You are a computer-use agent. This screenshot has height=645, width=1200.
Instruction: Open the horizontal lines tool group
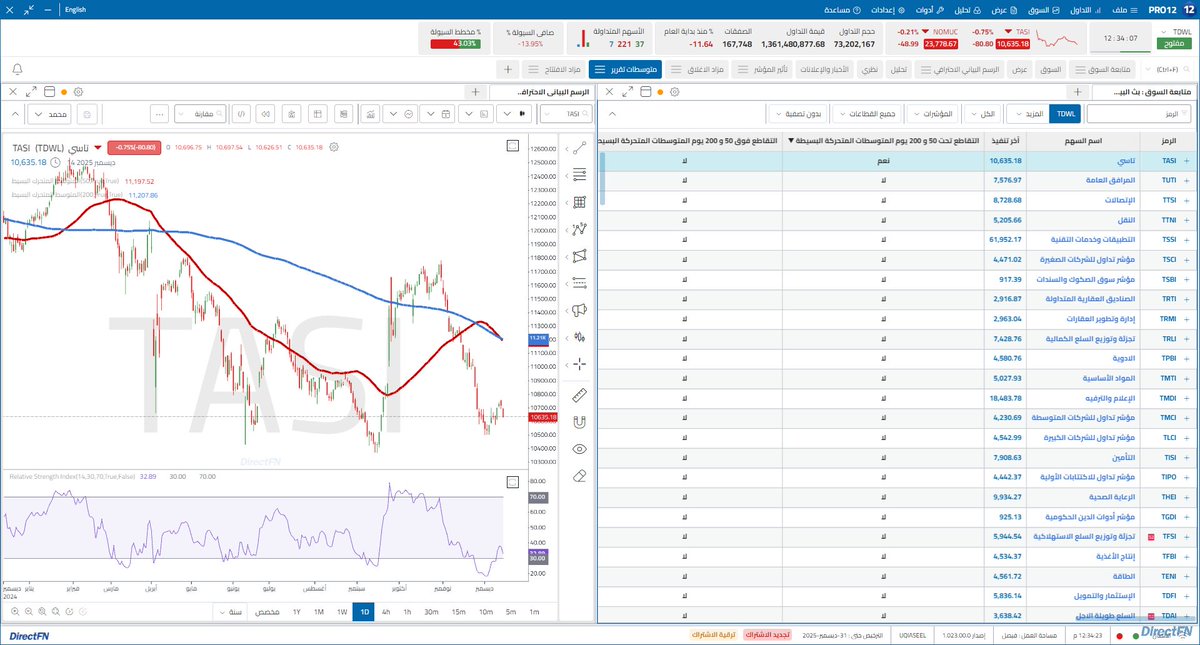[580, 174]
